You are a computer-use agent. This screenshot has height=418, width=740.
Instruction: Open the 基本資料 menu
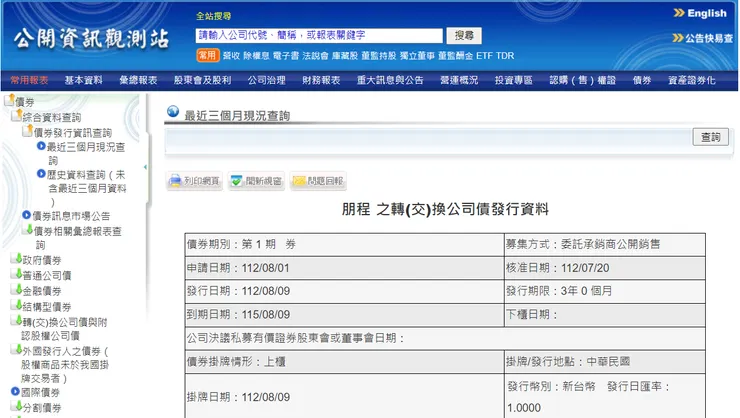pyautogui.click(x=84, y=80)
